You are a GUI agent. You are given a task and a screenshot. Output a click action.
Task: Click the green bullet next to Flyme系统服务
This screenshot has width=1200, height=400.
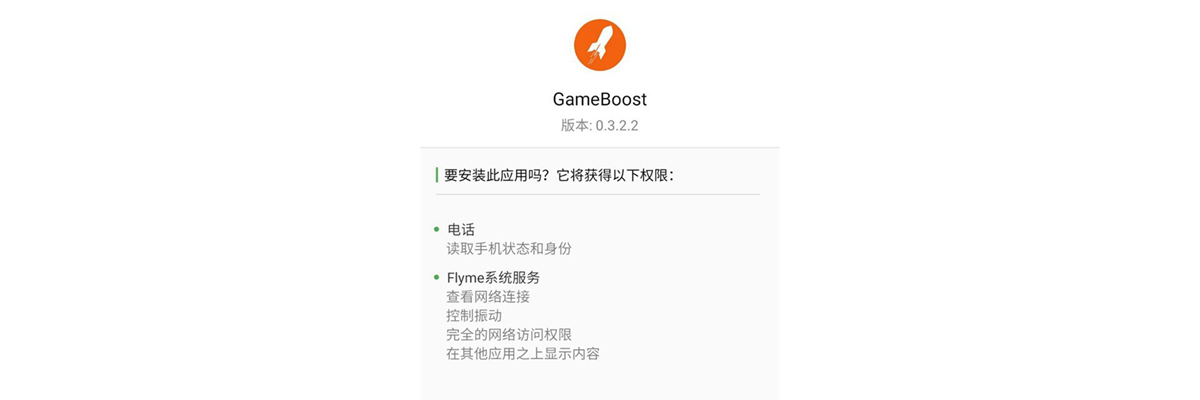pyautogui.click(x=437, y=277)
